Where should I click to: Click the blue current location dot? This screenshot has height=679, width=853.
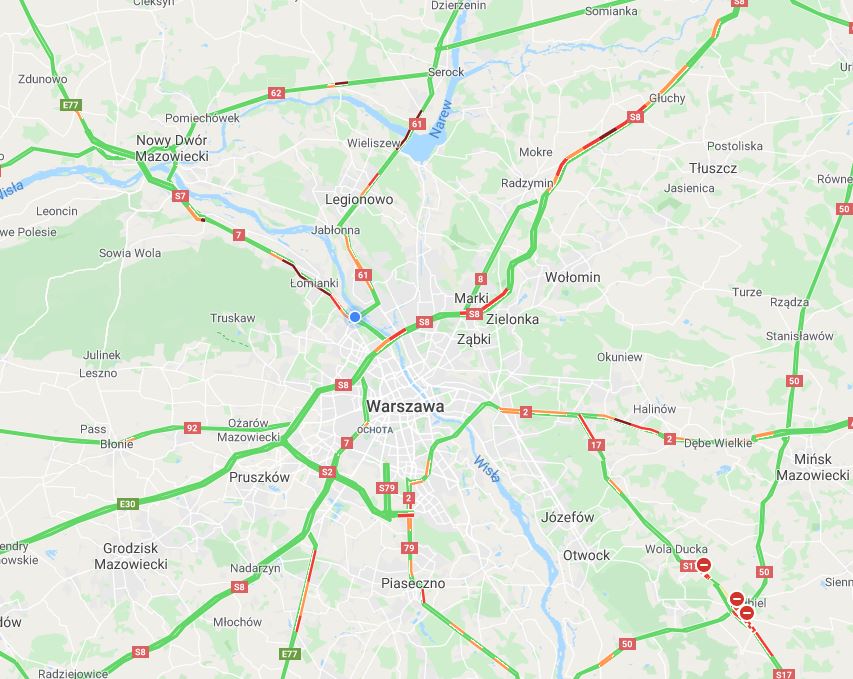pos(355,317)
